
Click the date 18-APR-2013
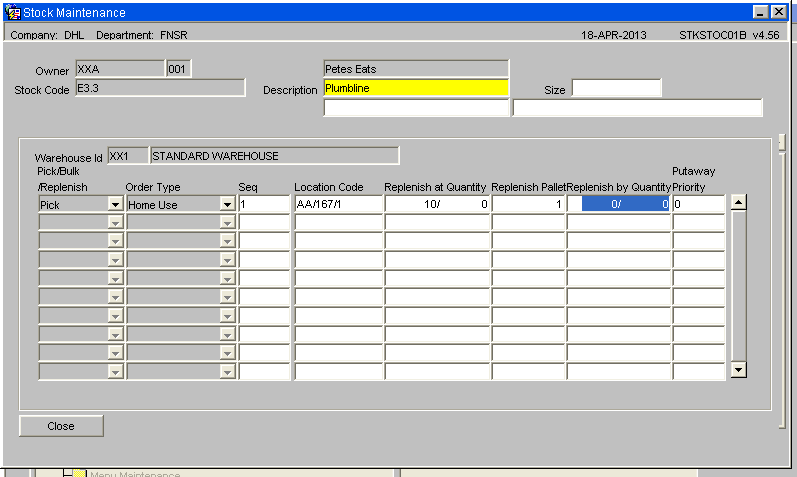coord(614,35)
